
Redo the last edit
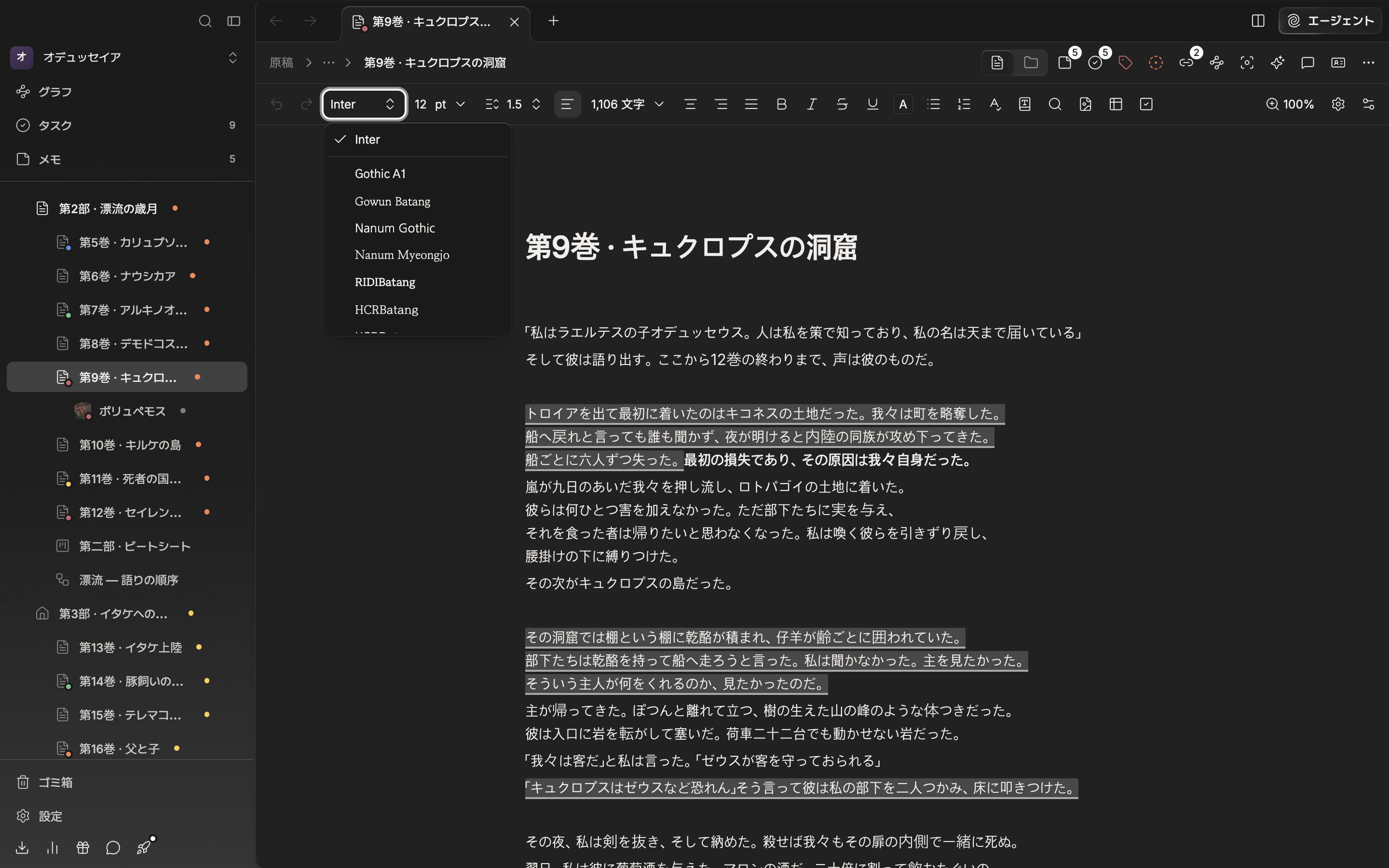click(307, 105)
